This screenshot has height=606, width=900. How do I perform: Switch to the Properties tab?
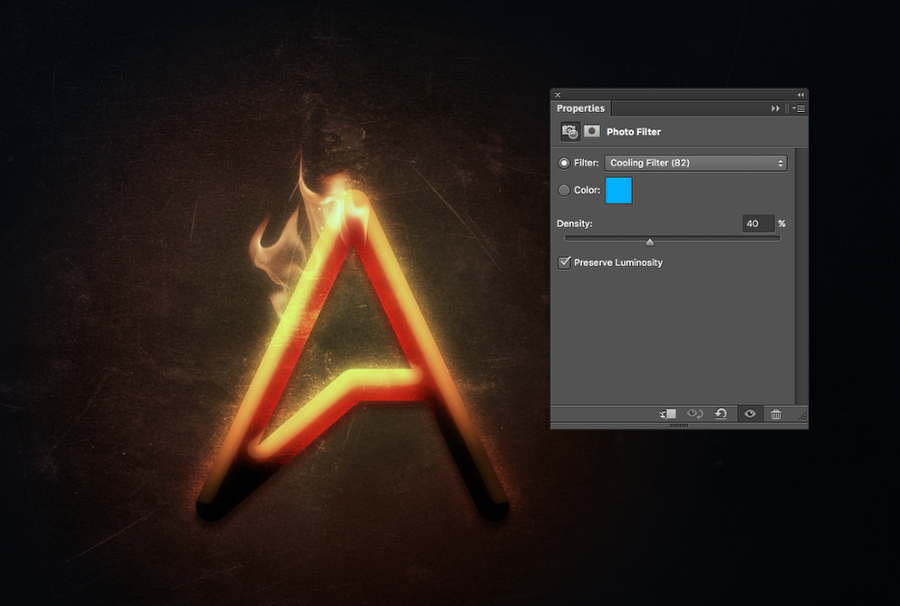(581, 108)
